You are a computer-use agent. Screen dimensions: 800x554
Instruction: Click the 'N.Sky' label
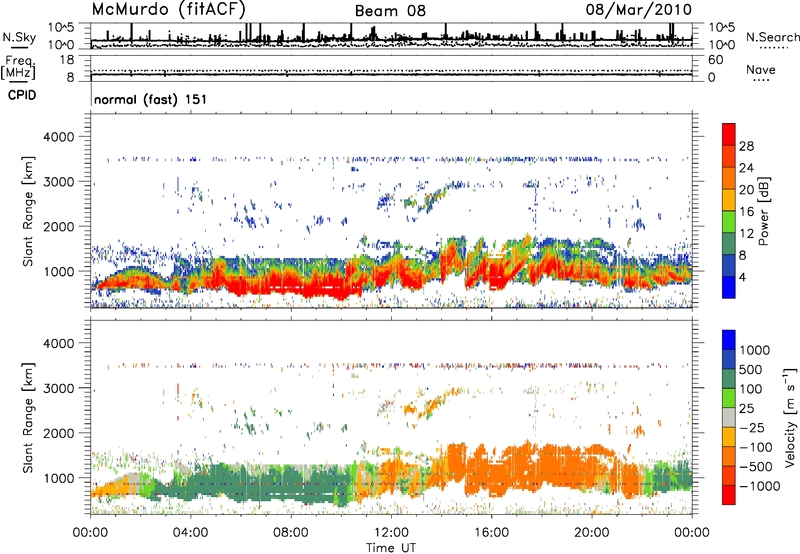19,37
